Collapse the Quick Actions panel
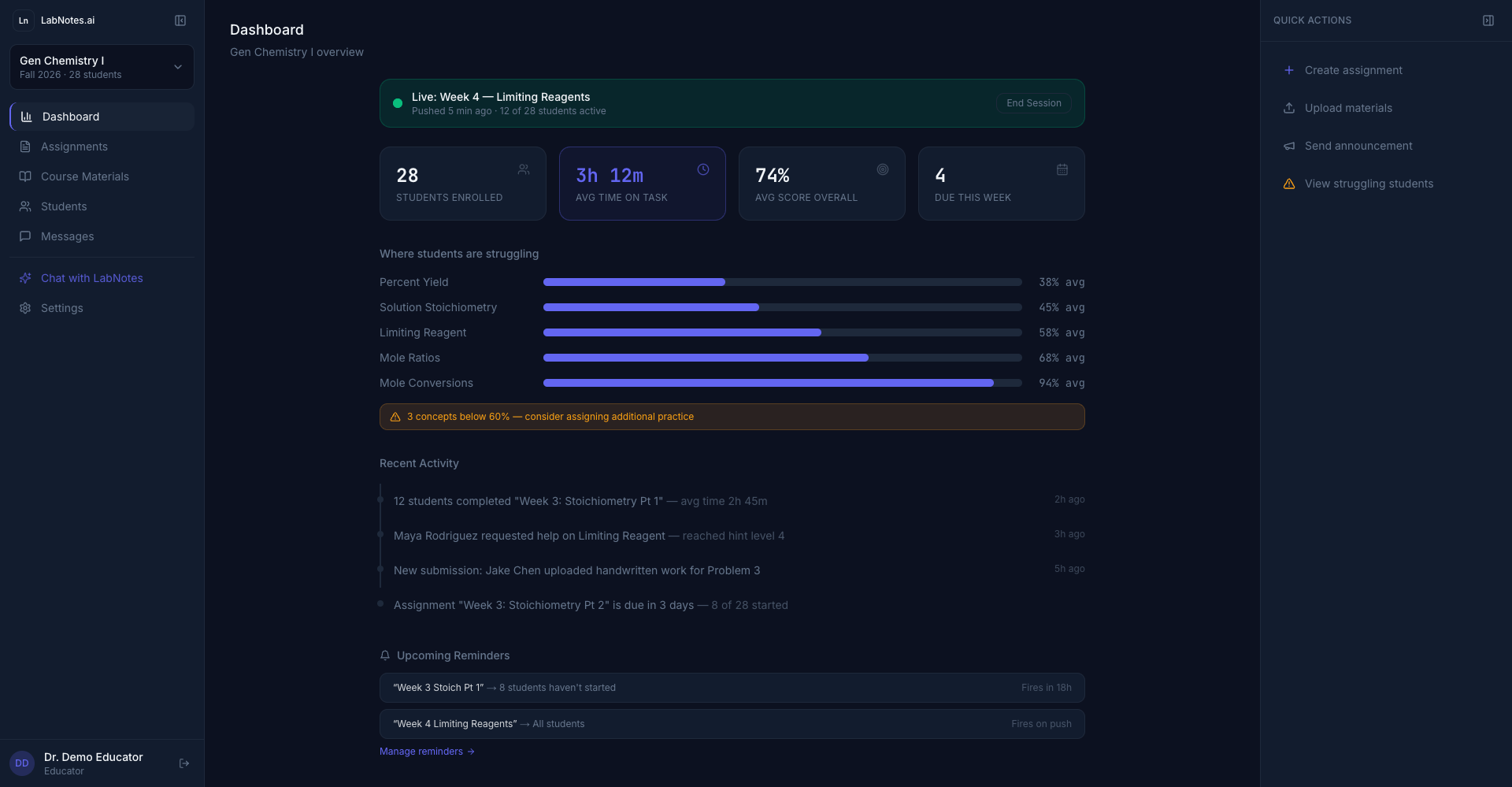 tap(1488, 20)
